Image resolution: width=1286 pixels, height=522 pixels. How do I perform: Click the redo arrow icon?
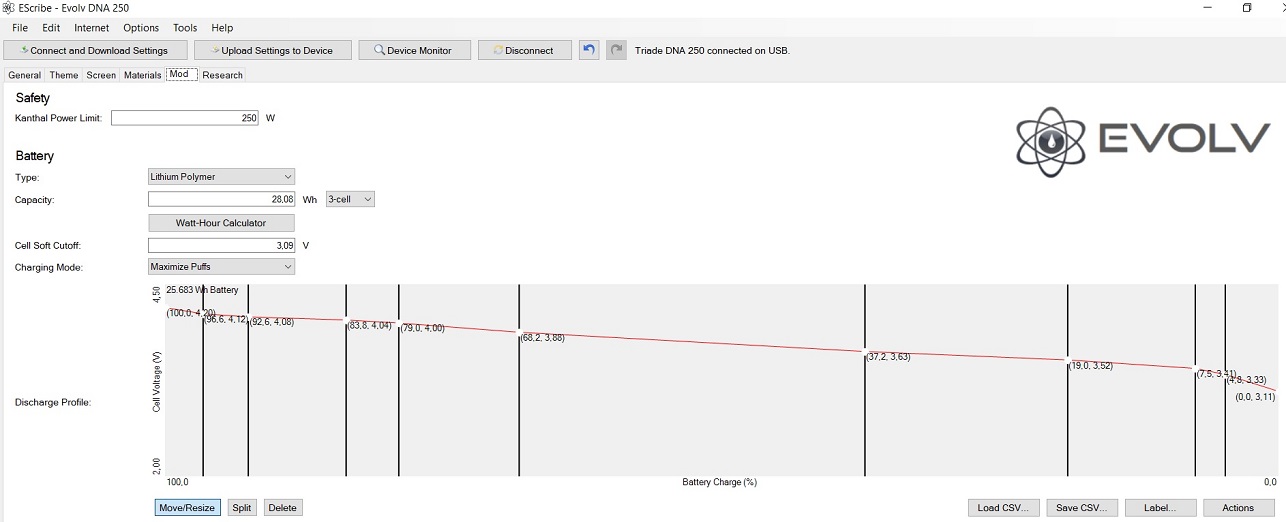(617, 50)
